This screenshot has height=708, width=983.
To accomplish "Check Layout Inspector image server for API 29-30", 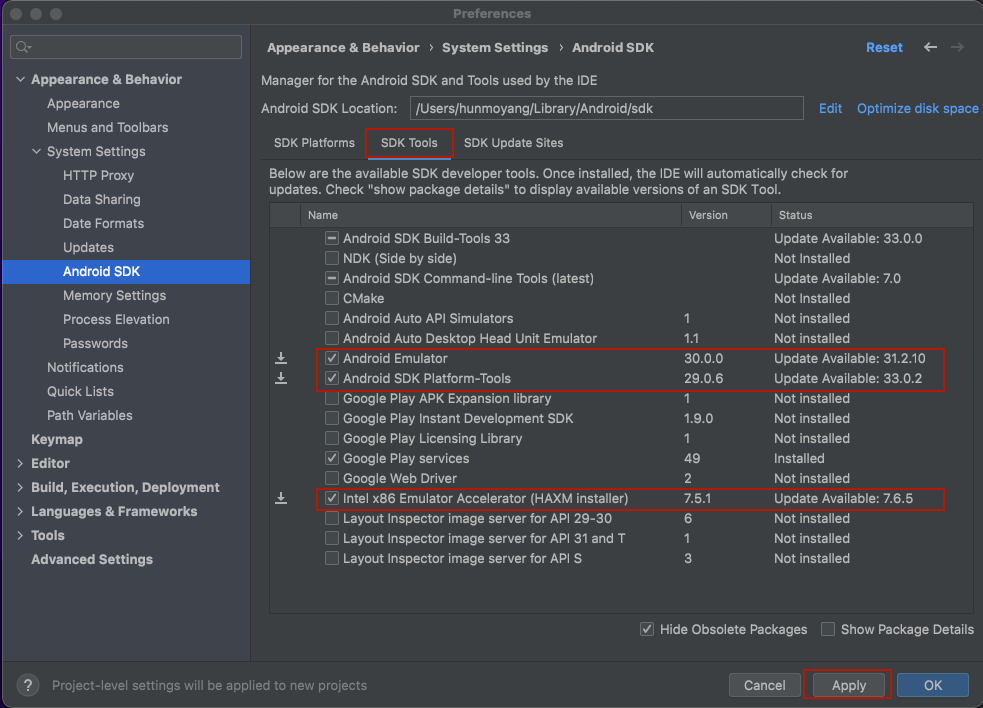I will tap(332, 519).
